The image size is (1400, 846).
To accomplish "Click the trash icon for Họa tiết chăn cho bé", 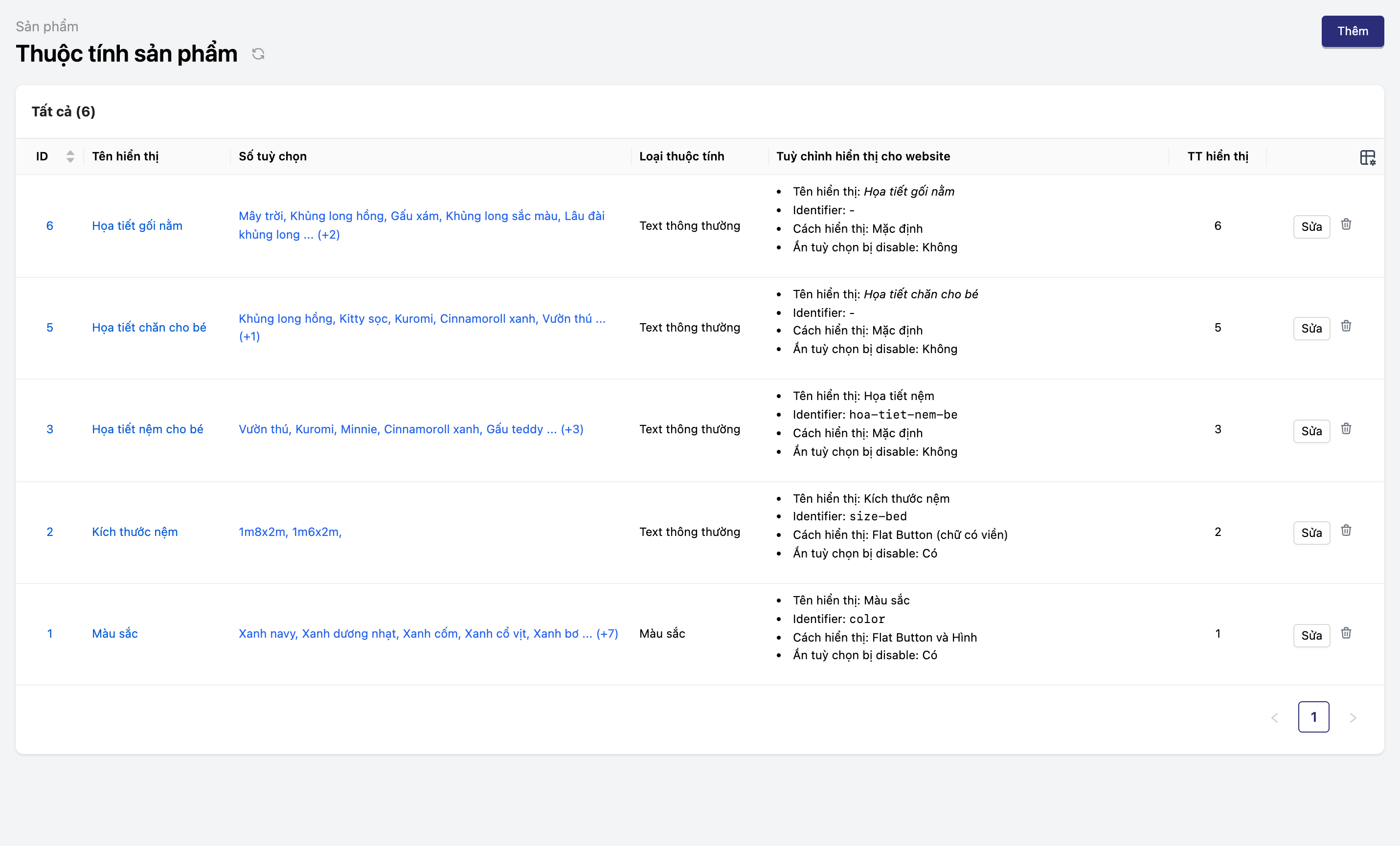I will tap(1345, 326).
